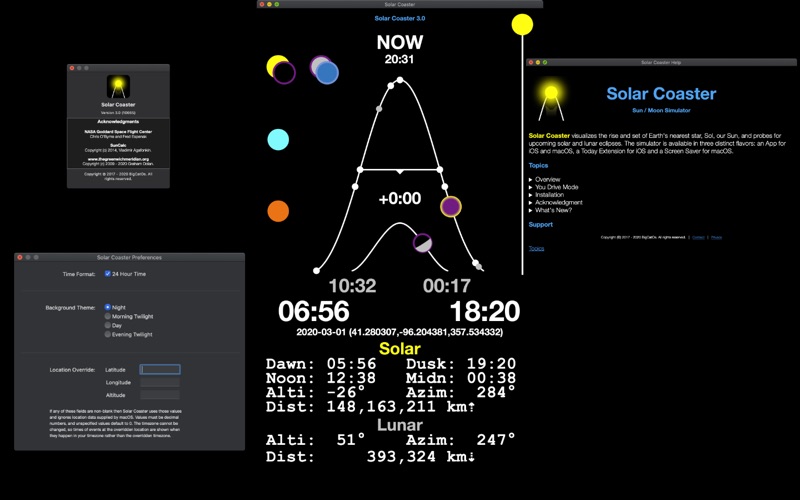Click the gray 00:17 time value

(447, 286)
